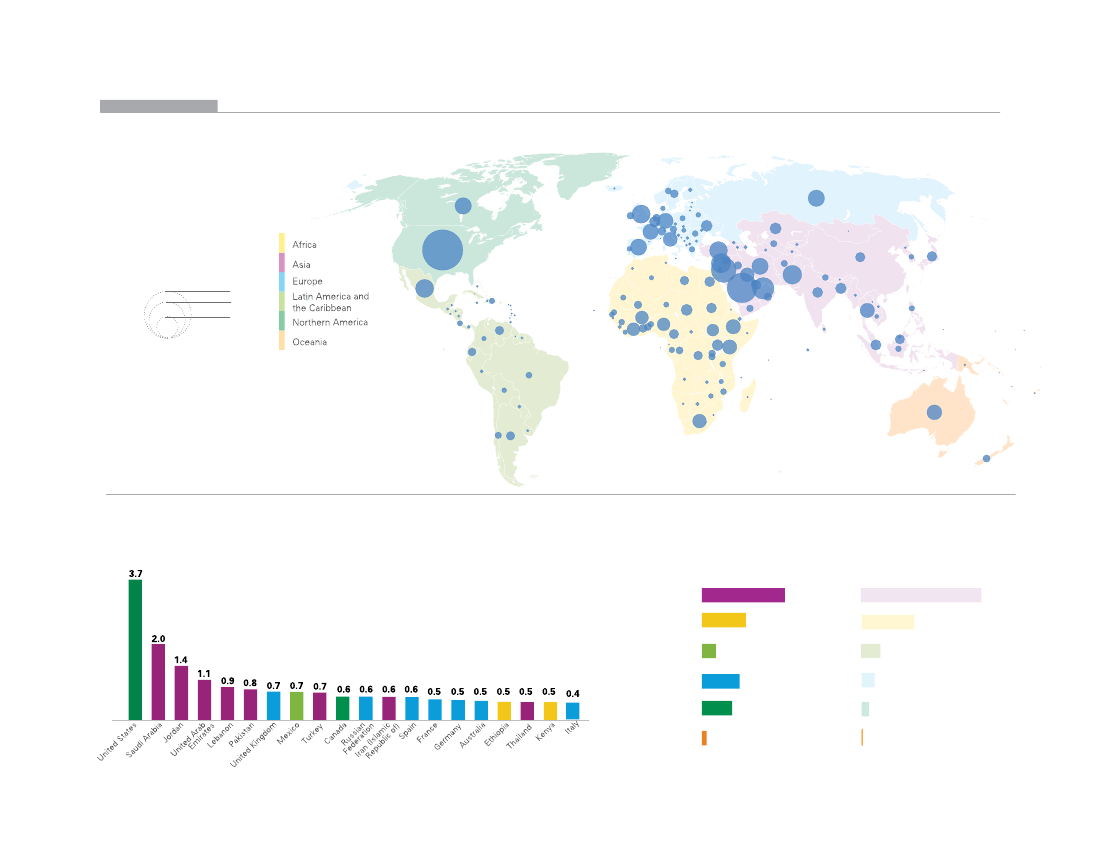Click the small solid orange horizontal bar
The height and width of the screenshot is (850, 1100).
tap(704, 738)
